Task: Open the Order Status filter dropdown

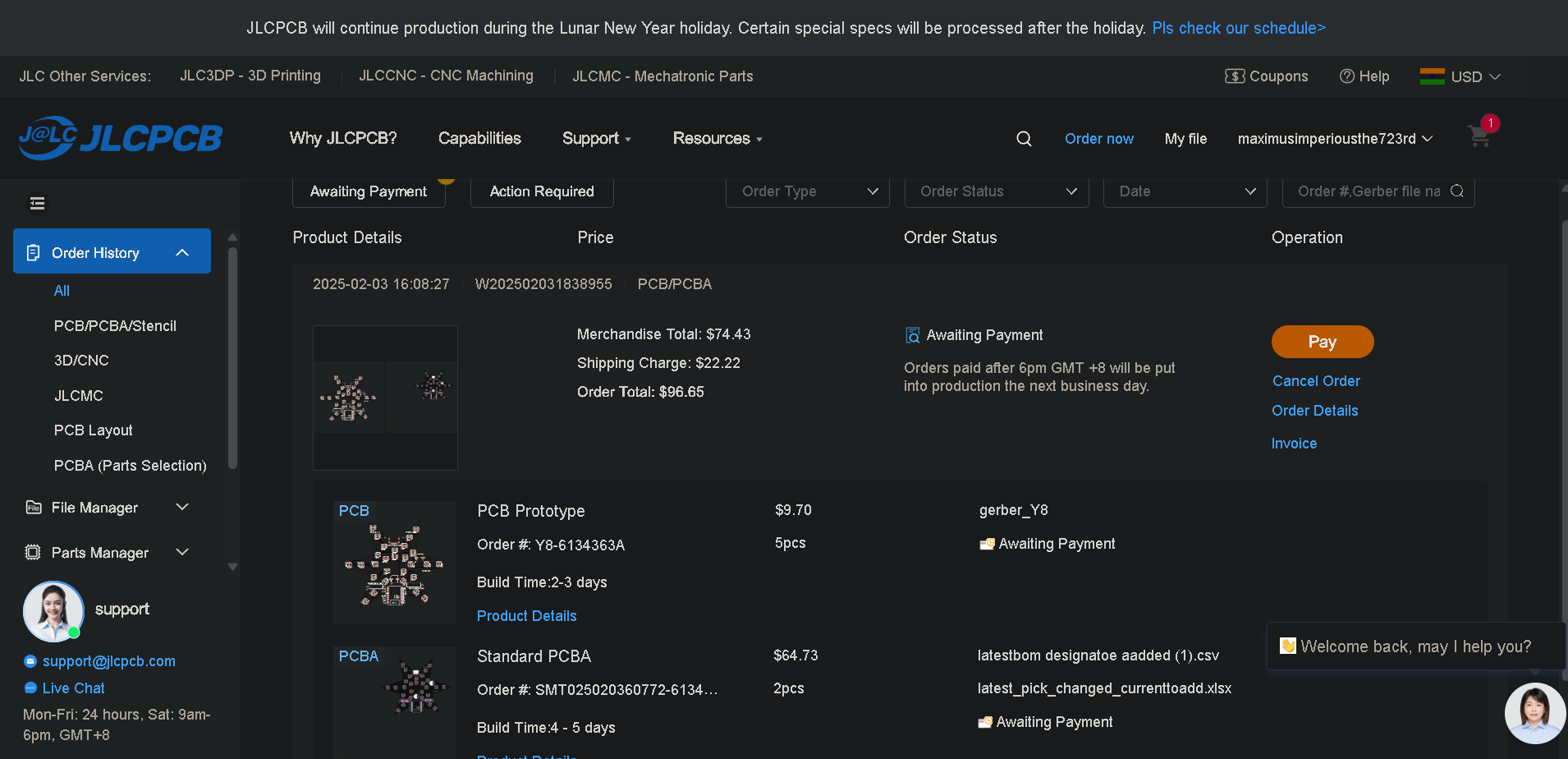Action: pyautogui.click(x=997, y=191)
